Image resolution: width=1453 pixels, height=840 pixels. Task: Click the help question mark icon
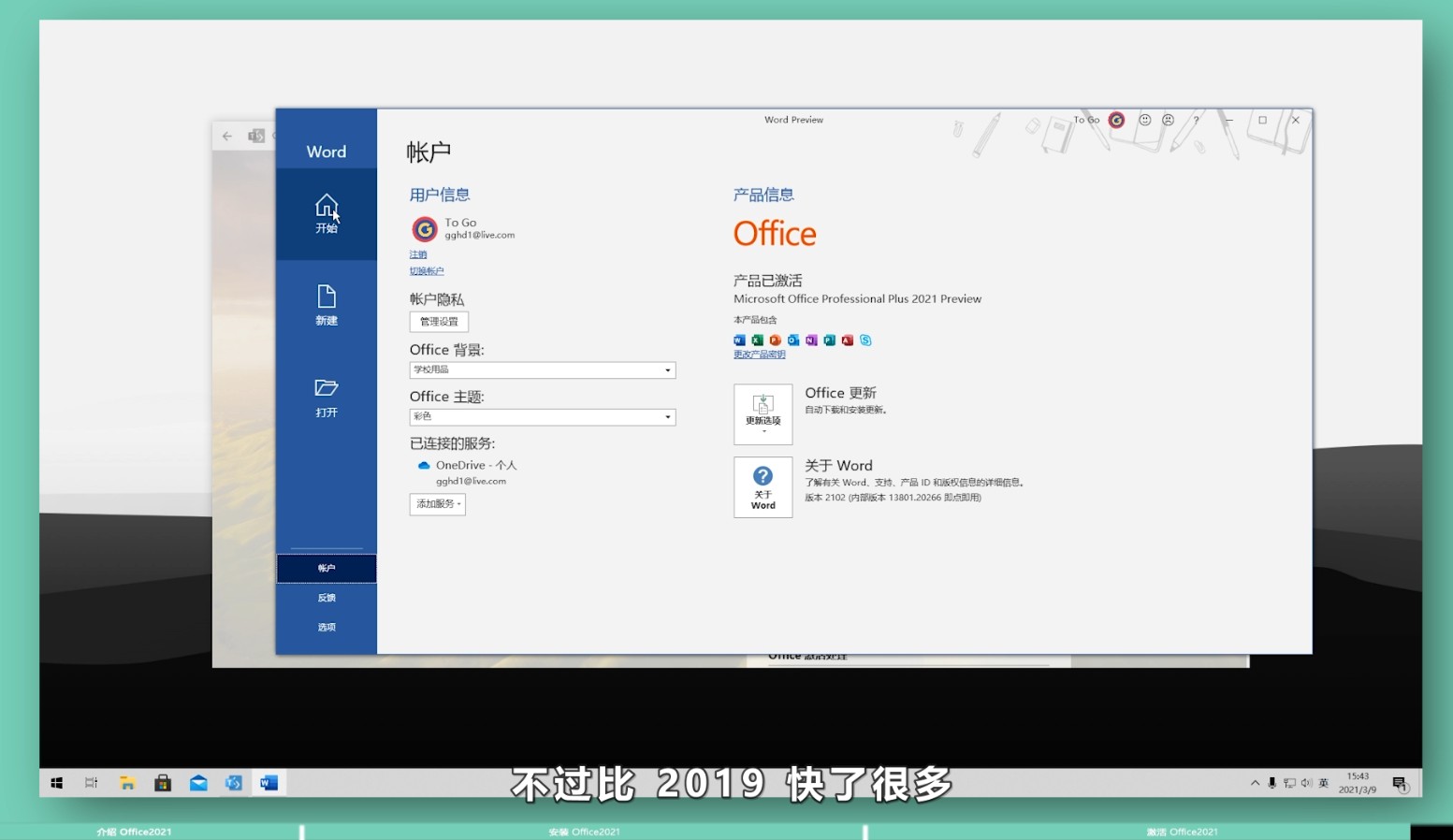tap(1196, 120)
